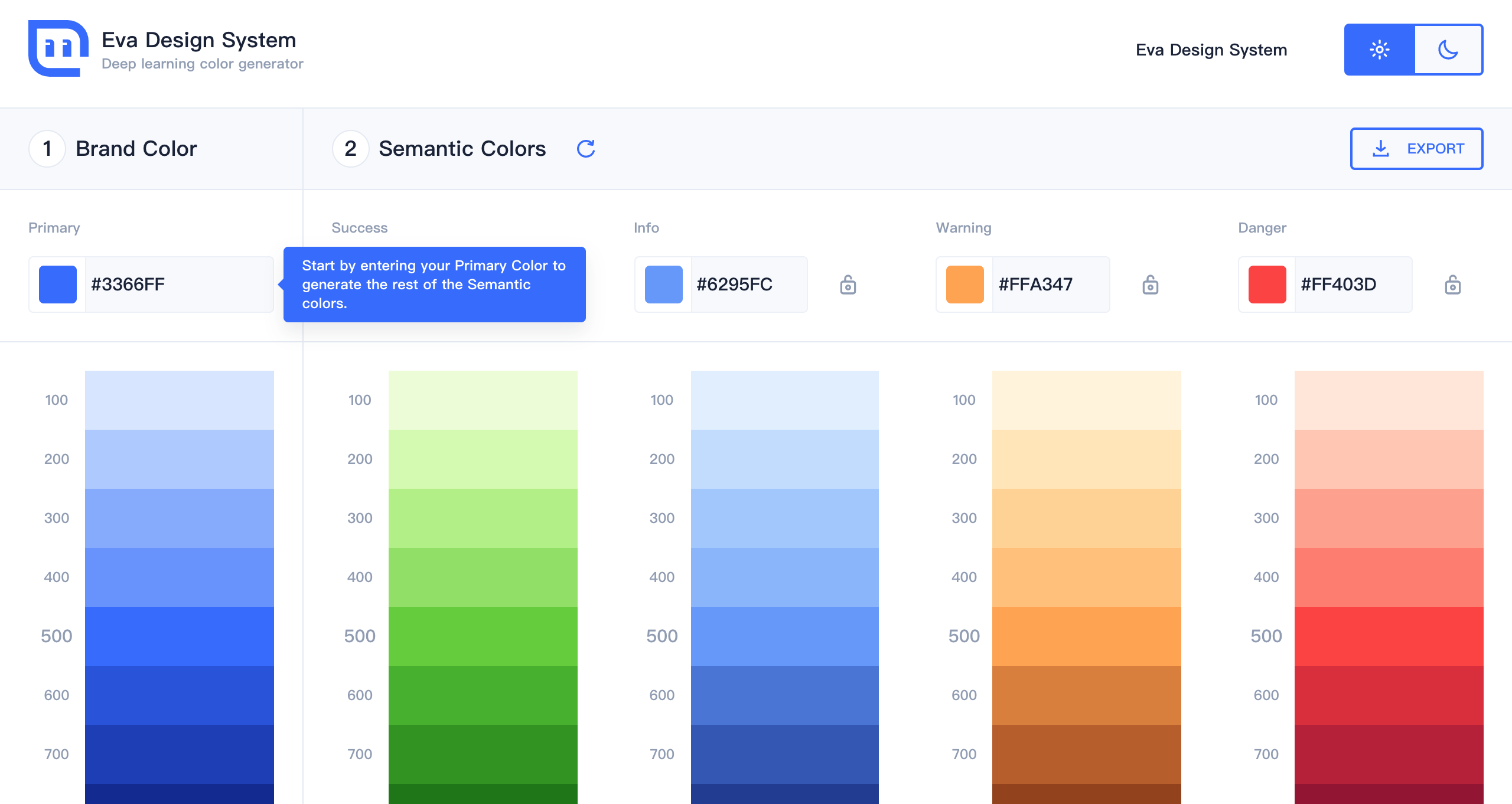The image size is (1512, 804).
Task: Click the regenerate Semantic Colors refresh icon
Action: click(x=585, y=149)
